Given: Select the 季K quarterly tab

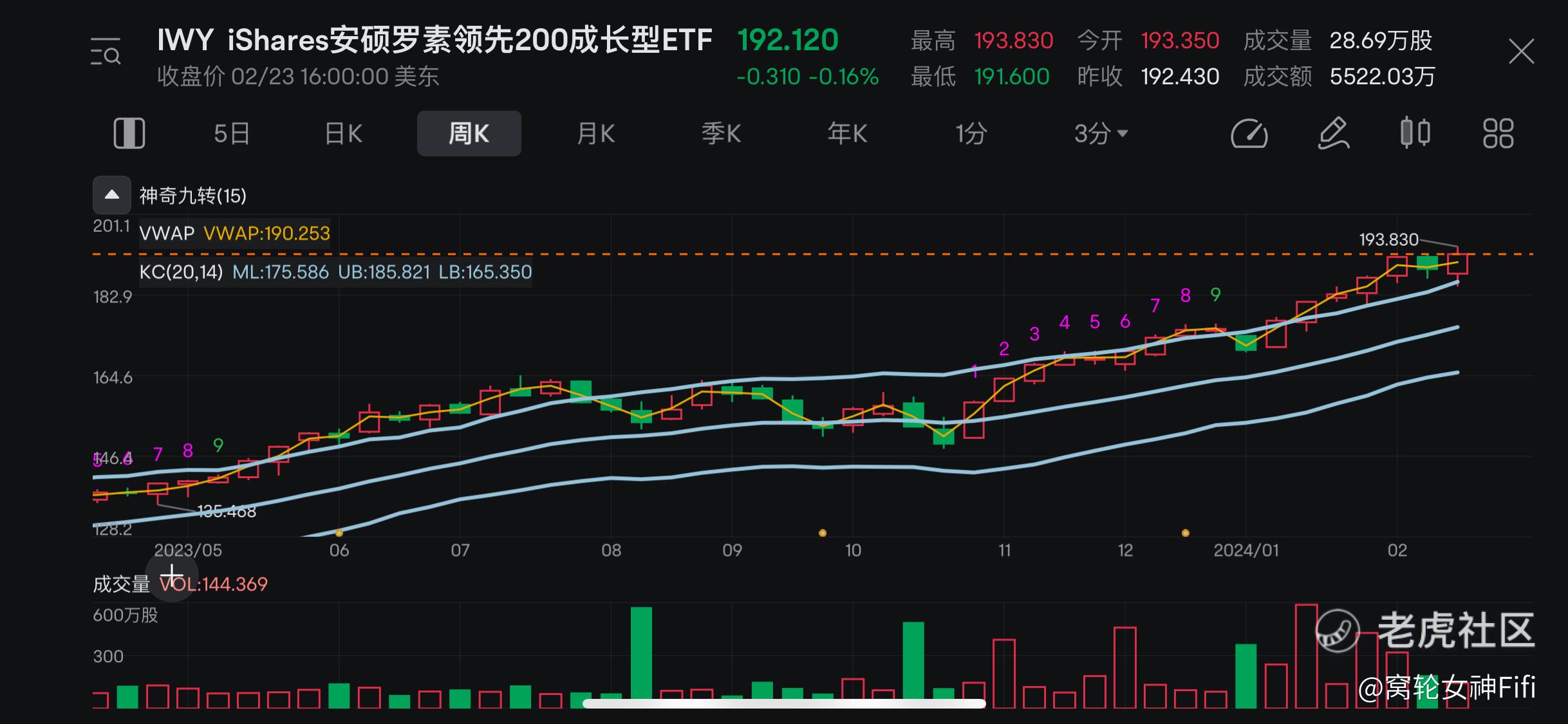Looking at the screenshot, I should [x=721, y=134].
